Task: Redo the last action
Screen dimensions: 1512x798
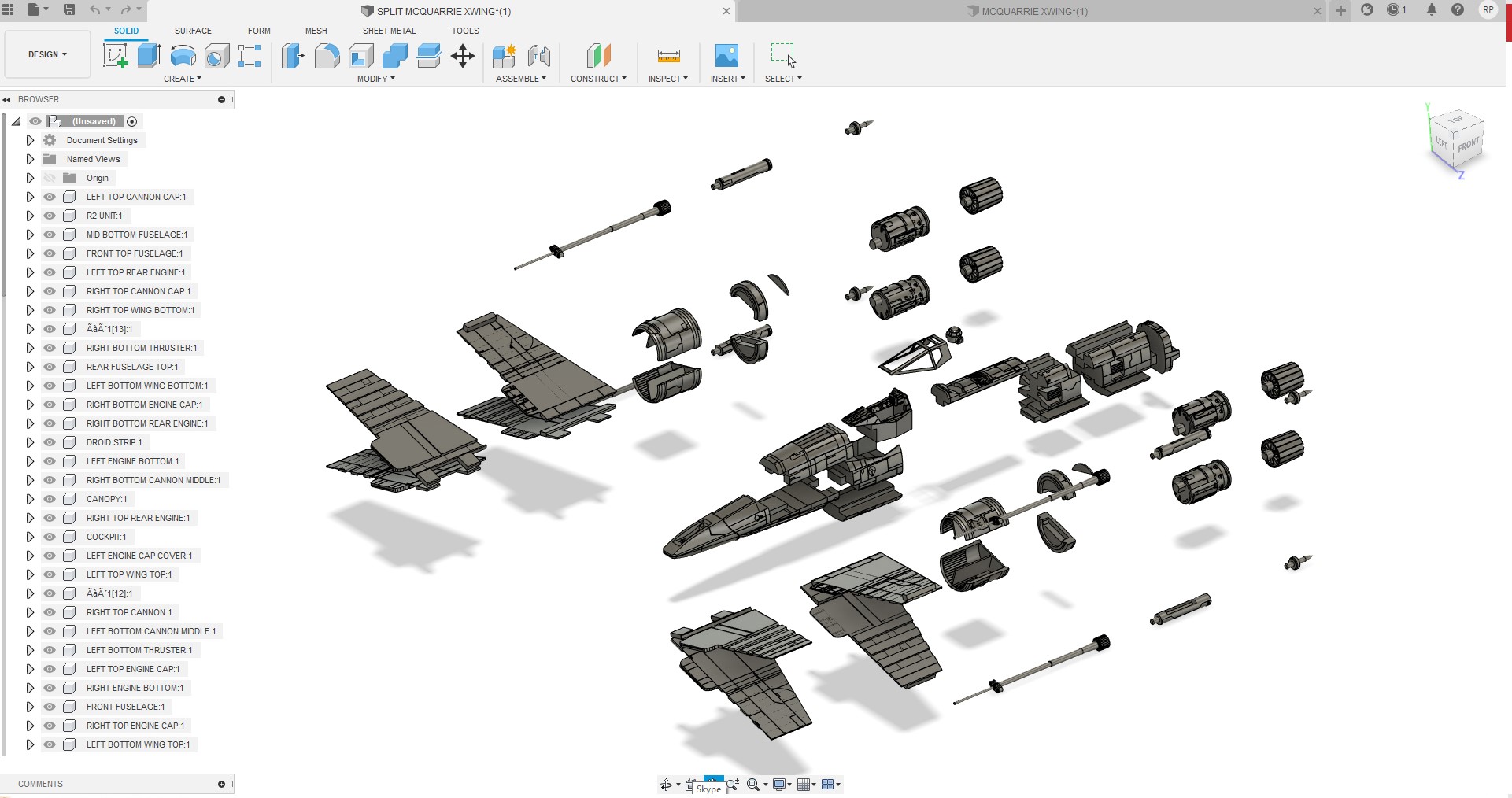Action: tap(126, 9)
